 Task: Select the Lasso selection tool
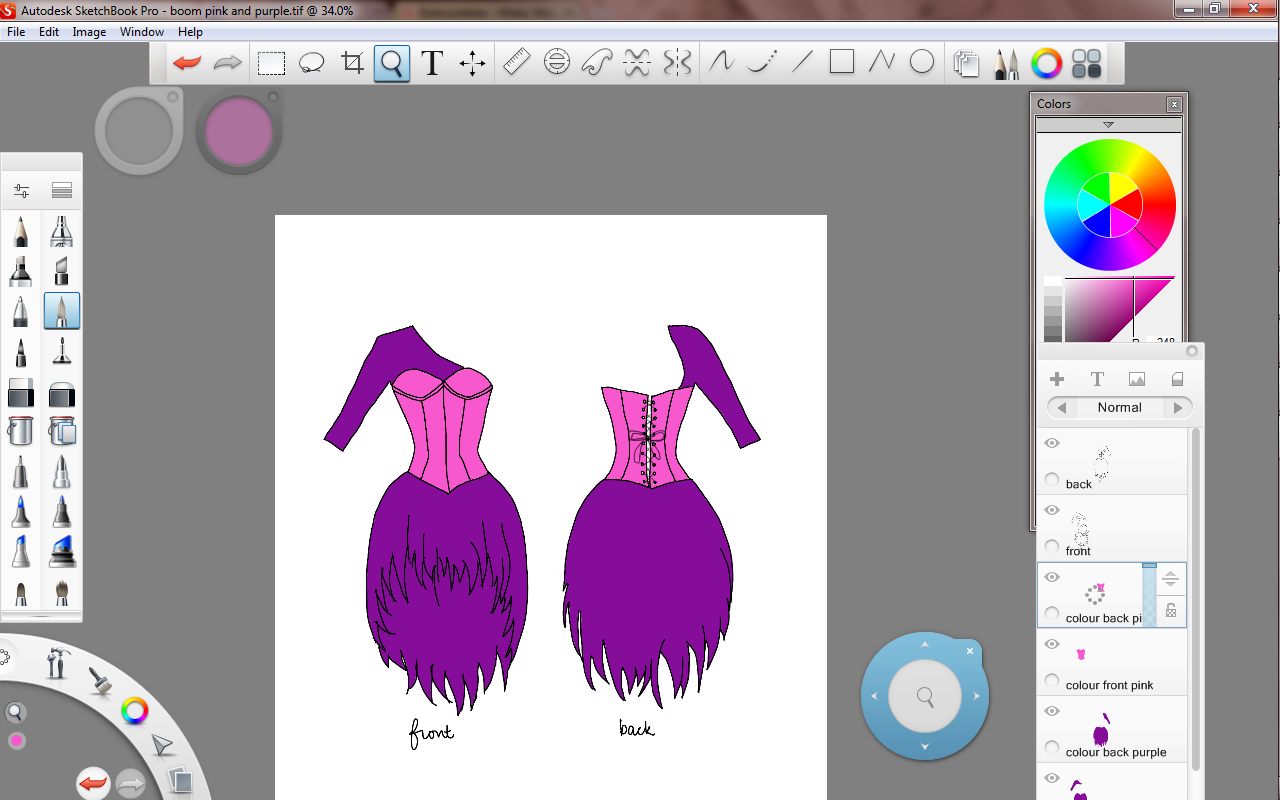click(x=311, y=63)
